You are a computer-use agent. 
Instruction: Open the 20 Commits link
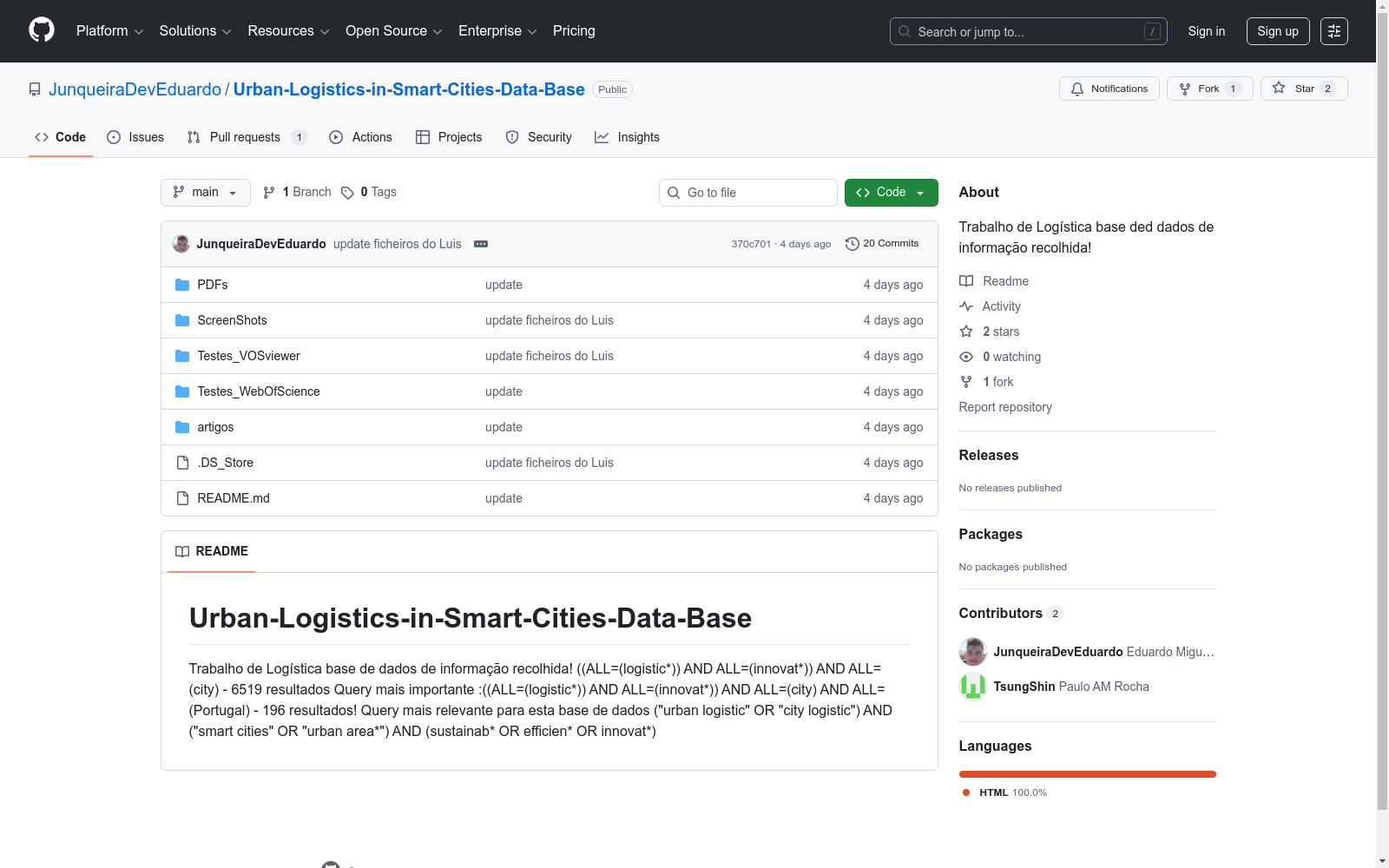click(x=882, y=244)
